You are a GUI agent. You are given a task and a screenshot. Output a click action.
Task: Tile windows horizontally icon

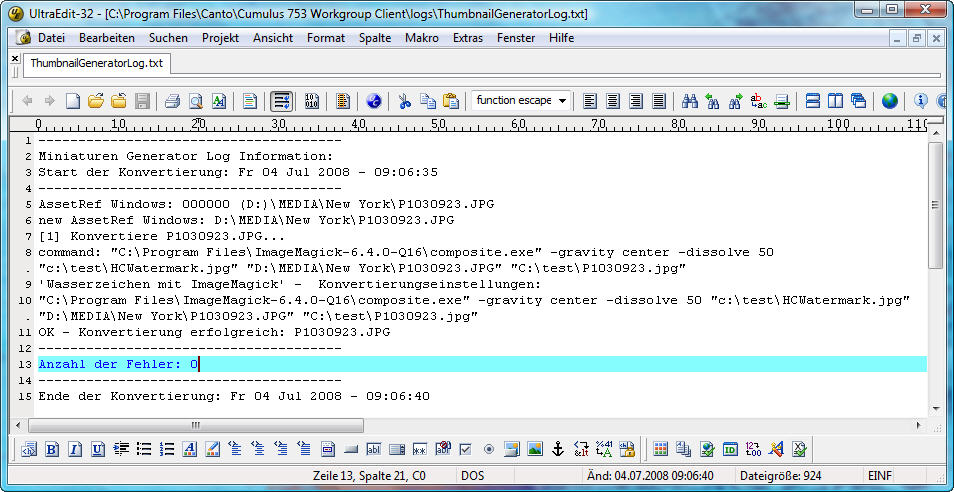click(812, 101)
